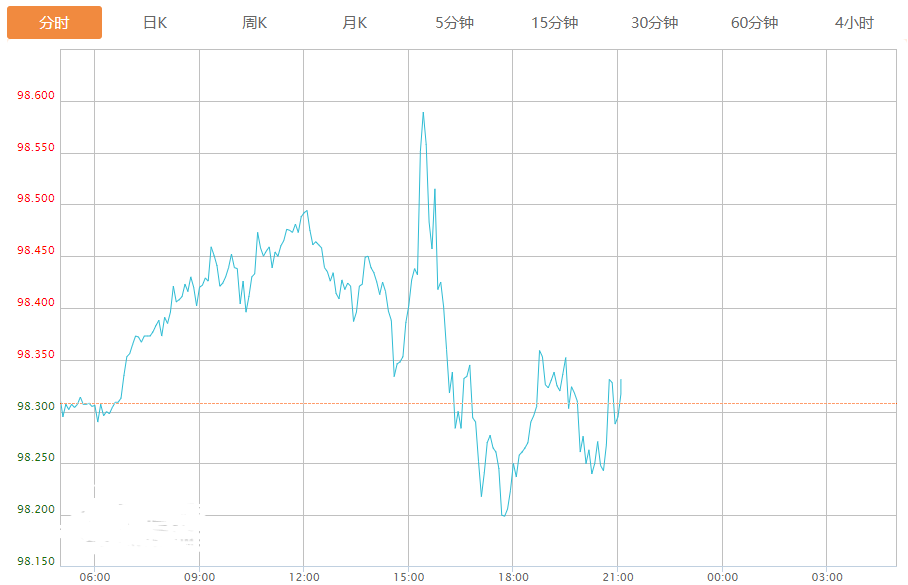Select the 15分钟 interval tab
Viewport: 908px width, 585px height.
point(555,23)
